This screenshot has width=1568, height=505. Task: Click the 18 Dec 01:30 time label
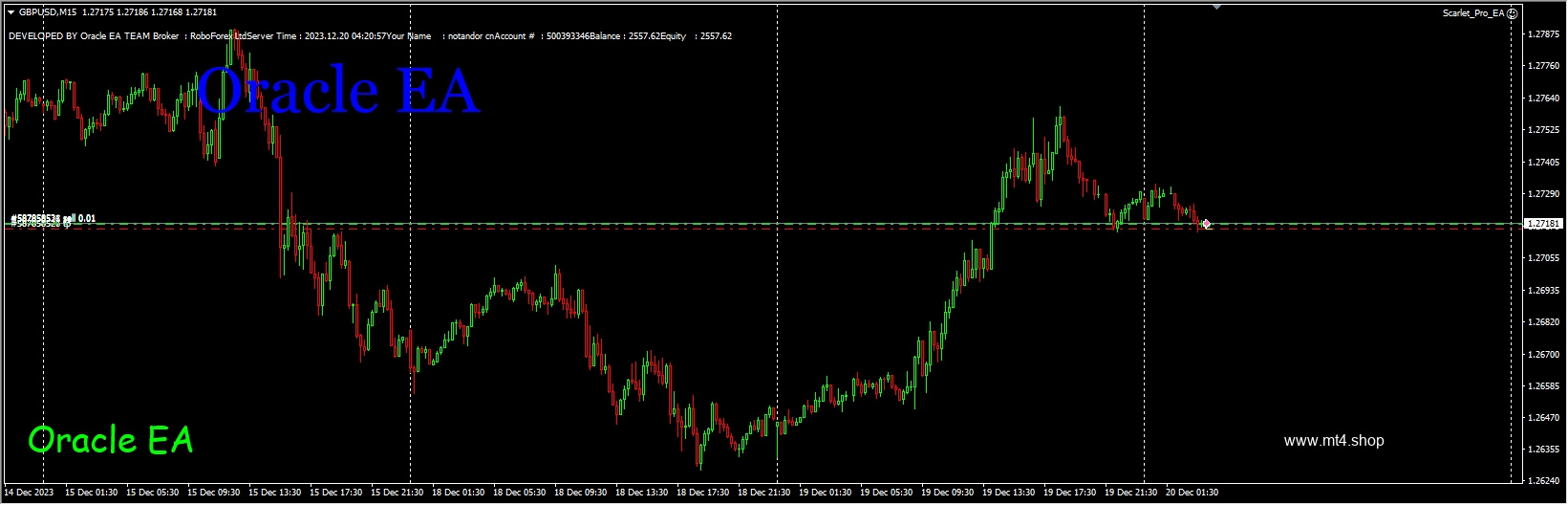coord(459,493)
